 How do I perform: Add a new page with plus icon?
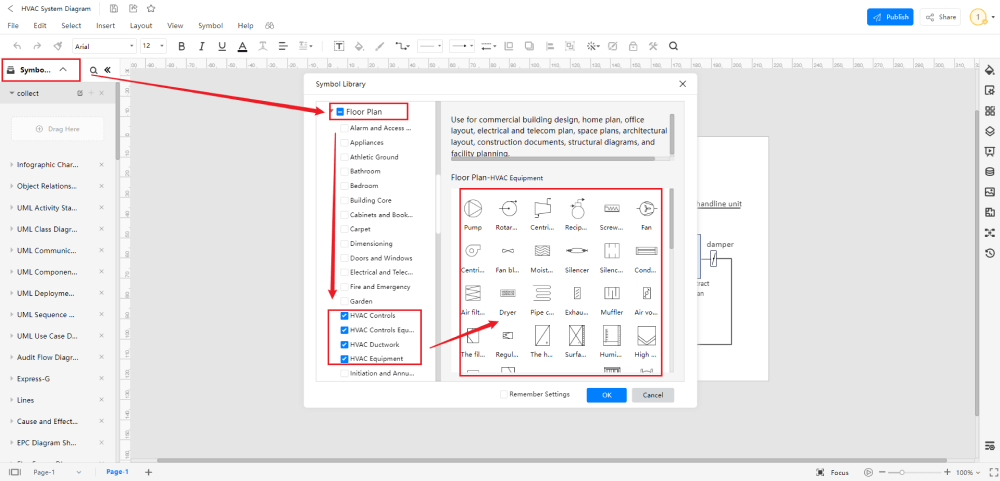point(149,472)
